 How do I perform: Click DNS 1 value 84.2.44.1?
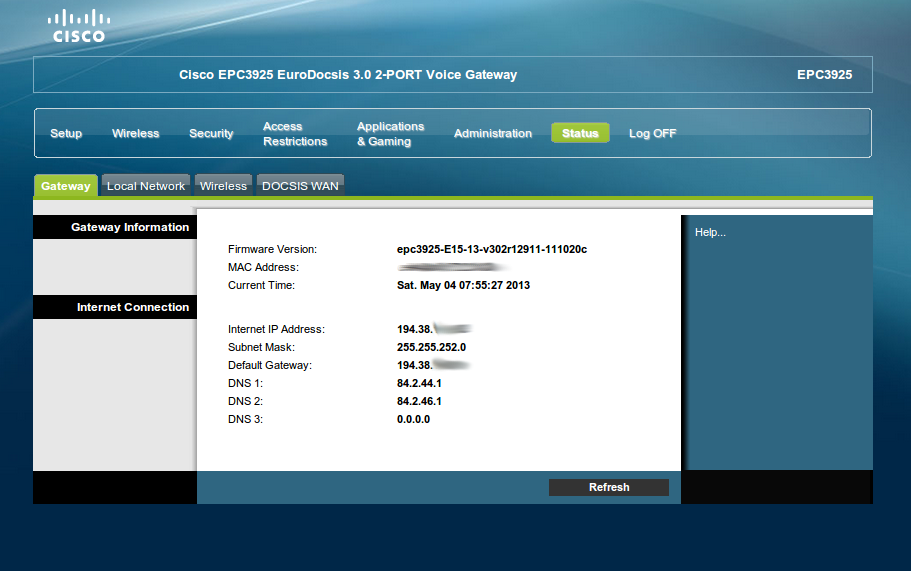pos(419,383)
